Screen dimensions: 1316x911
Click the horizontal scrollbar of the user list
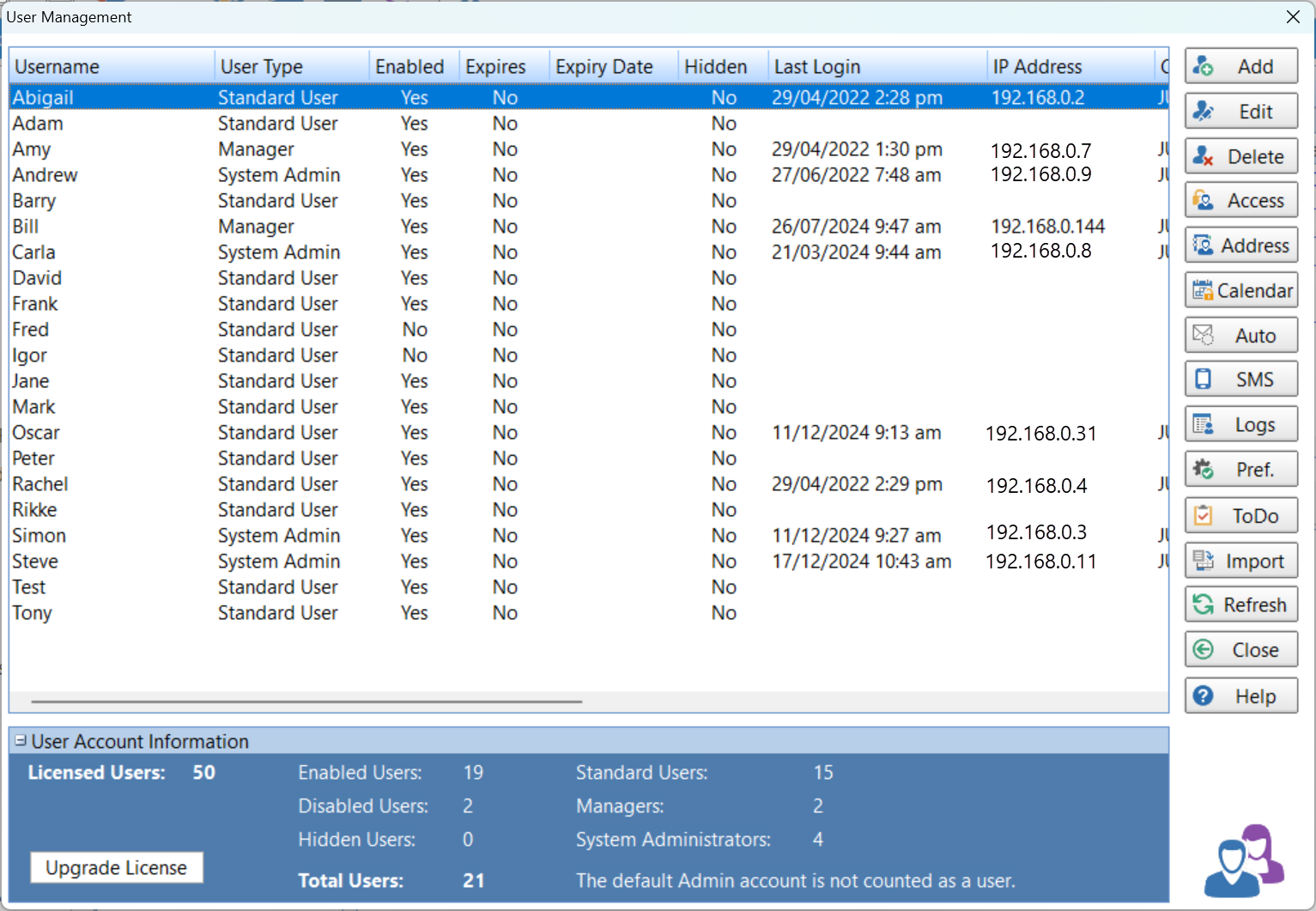[x=306, y=701]
